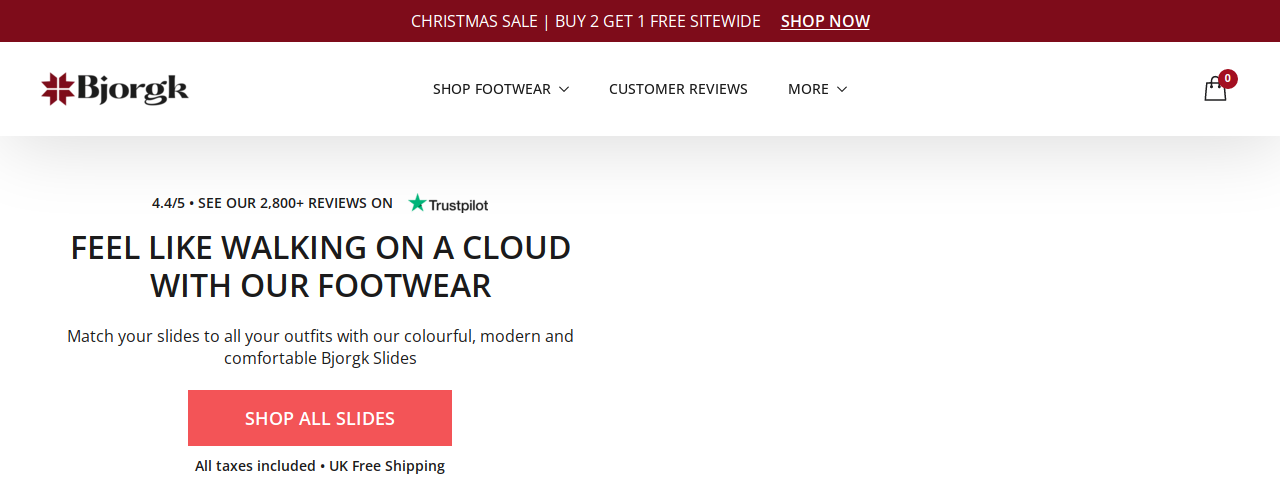
Task: Click the Shop All Slides button
Action: coord(320,418)
